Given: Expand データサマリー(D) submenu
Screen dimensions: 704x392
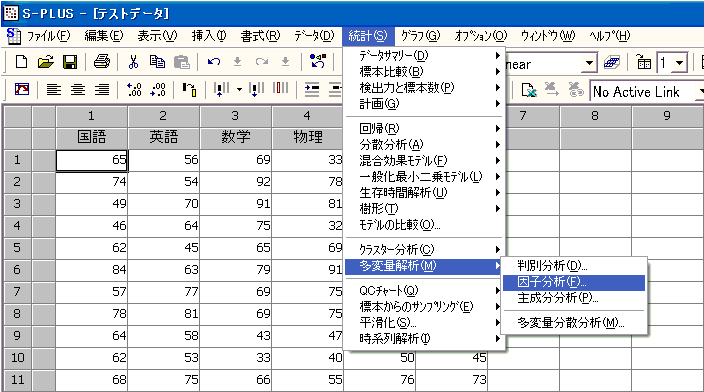Looking at the screenshot, I should [423, 56].
